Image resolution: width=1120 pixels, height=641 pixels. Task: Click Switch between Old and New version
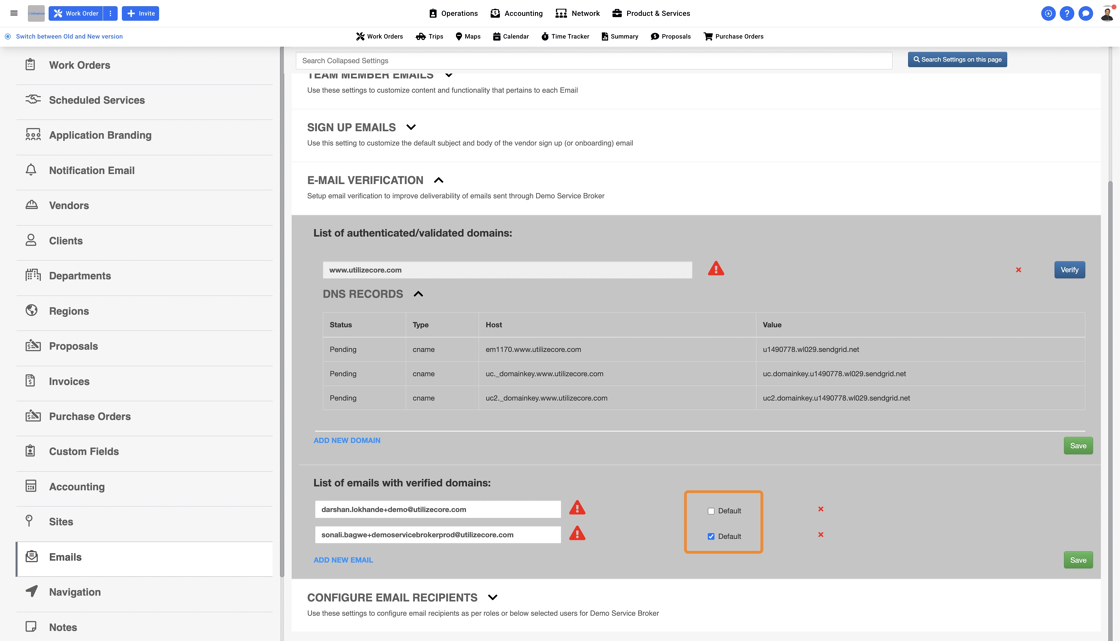69,36
